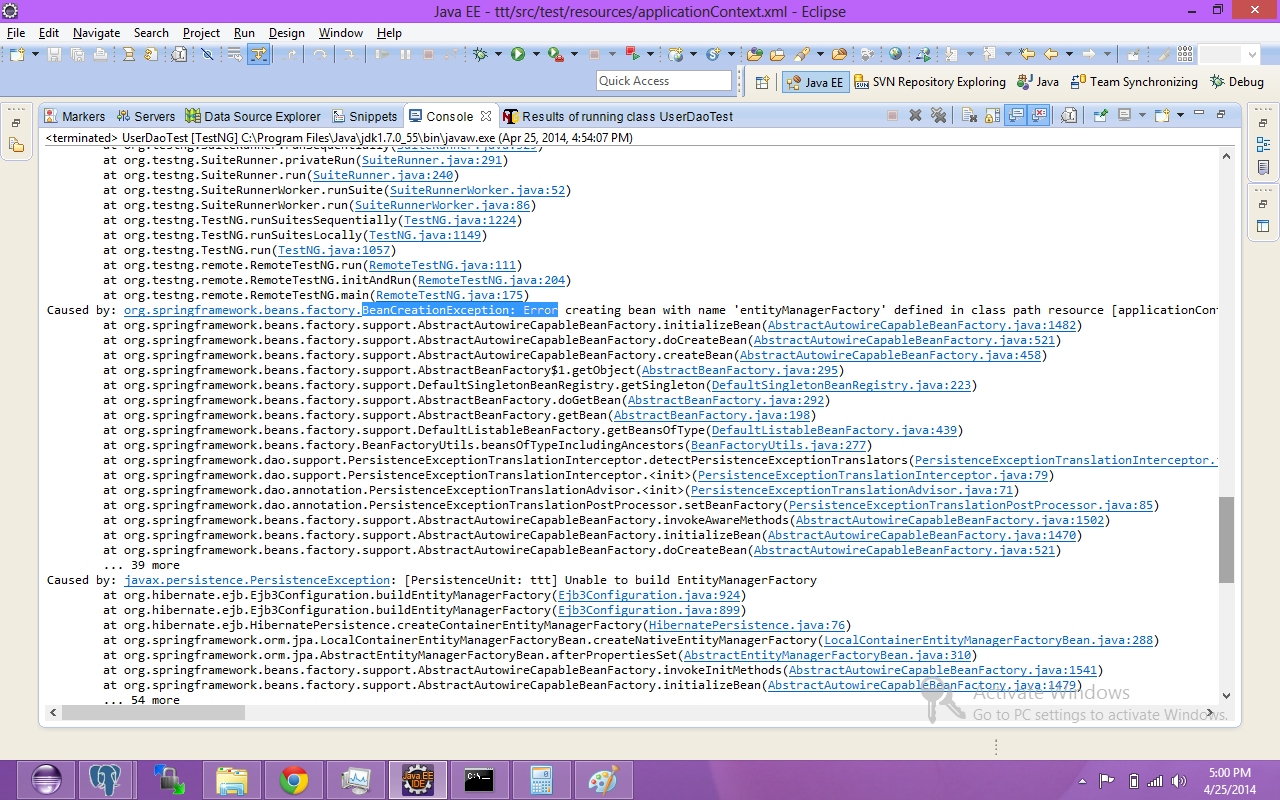Expand the Open Console dropdown arrow
The width and height of the screenshot is (1280, 800).
(x=1181, y=116)
